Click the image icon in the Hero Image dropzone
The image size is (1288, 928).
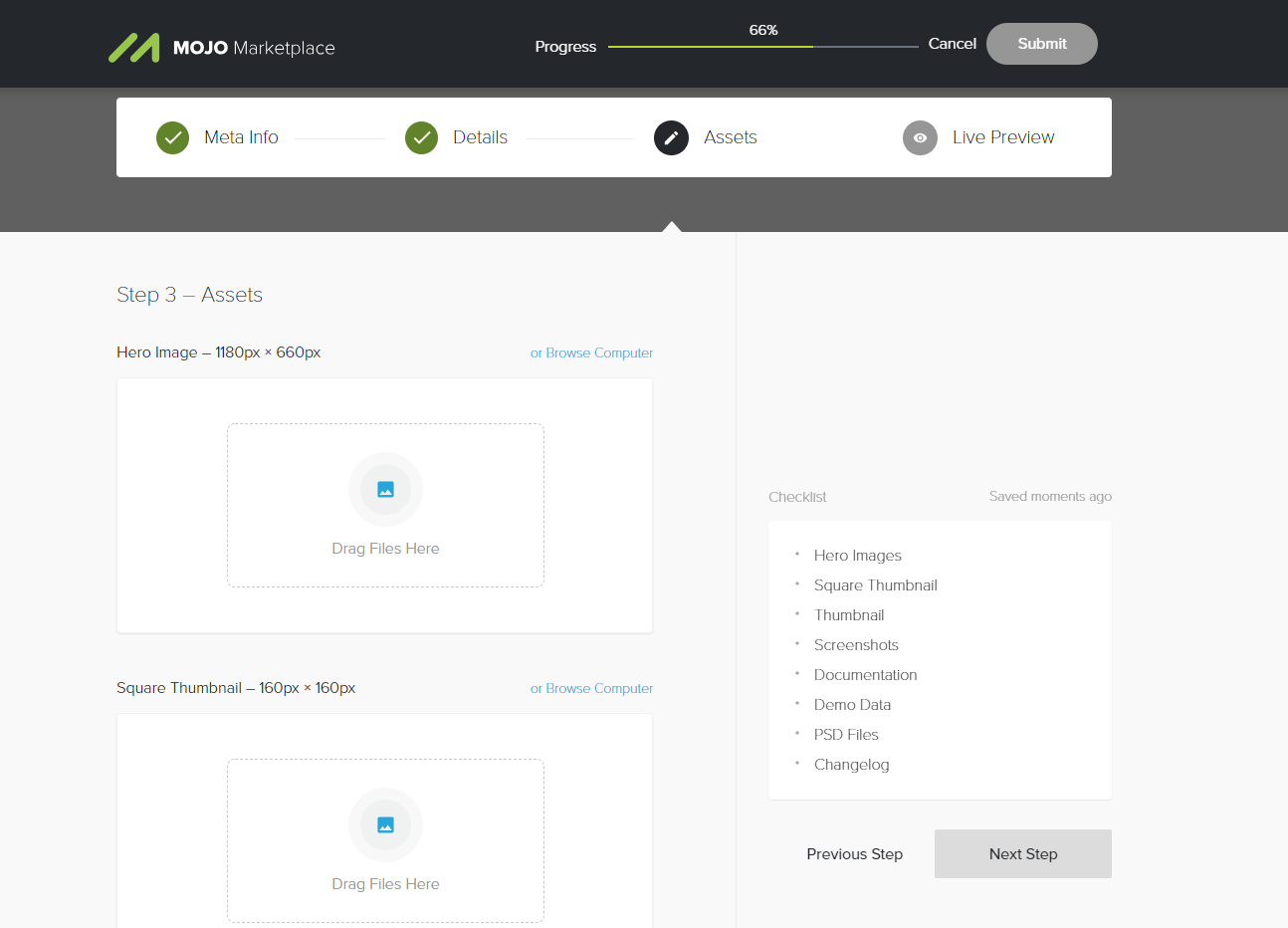pos(385,489)
